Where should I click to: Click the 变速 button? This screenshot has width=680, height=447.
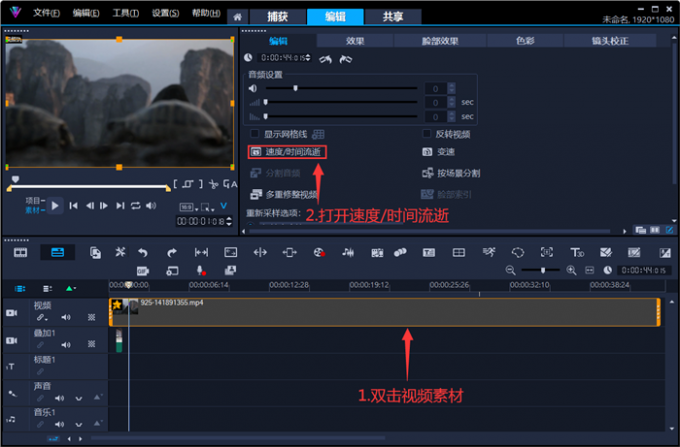click(438, 152)
